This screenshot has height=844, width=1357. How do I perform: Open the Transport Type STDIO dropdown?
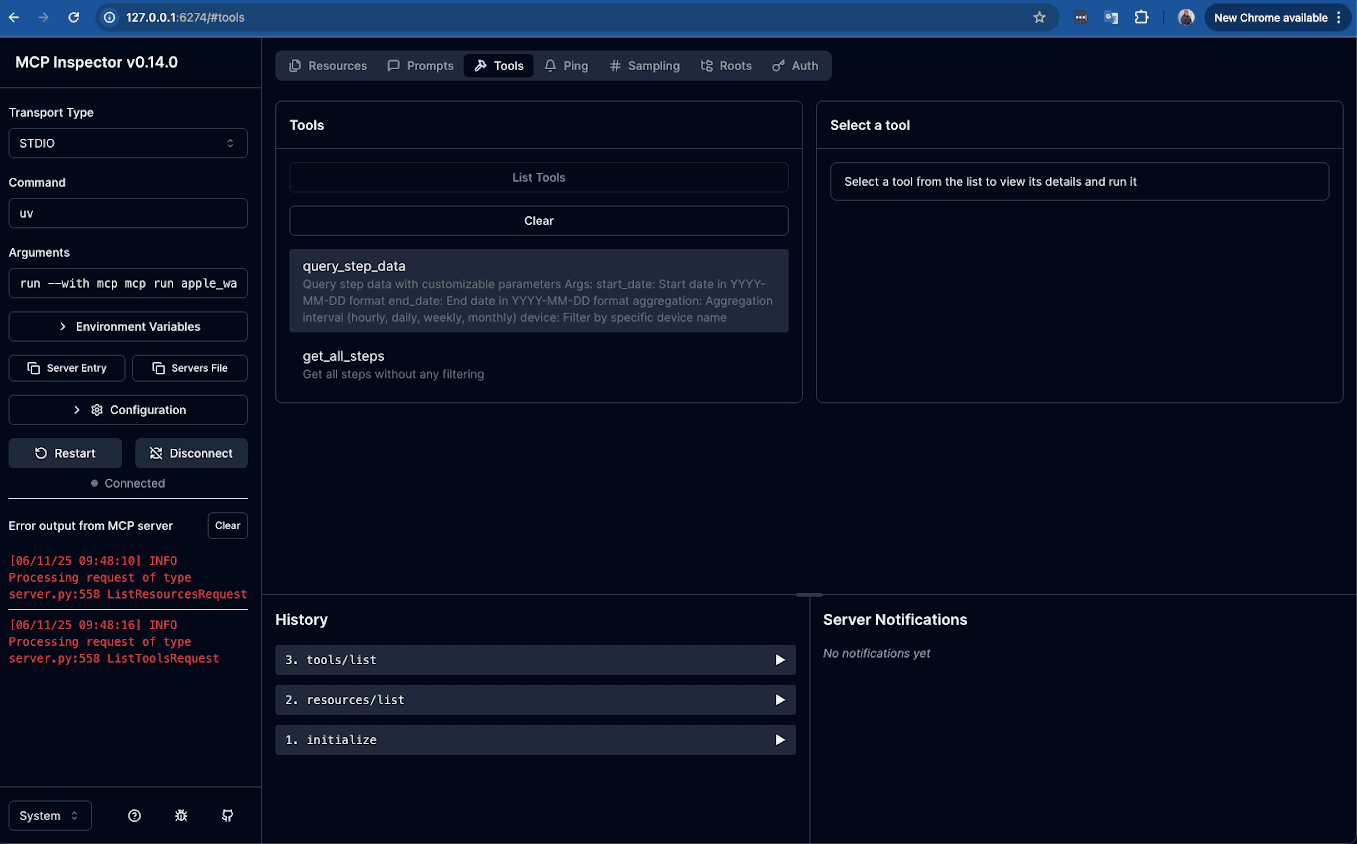127,143
